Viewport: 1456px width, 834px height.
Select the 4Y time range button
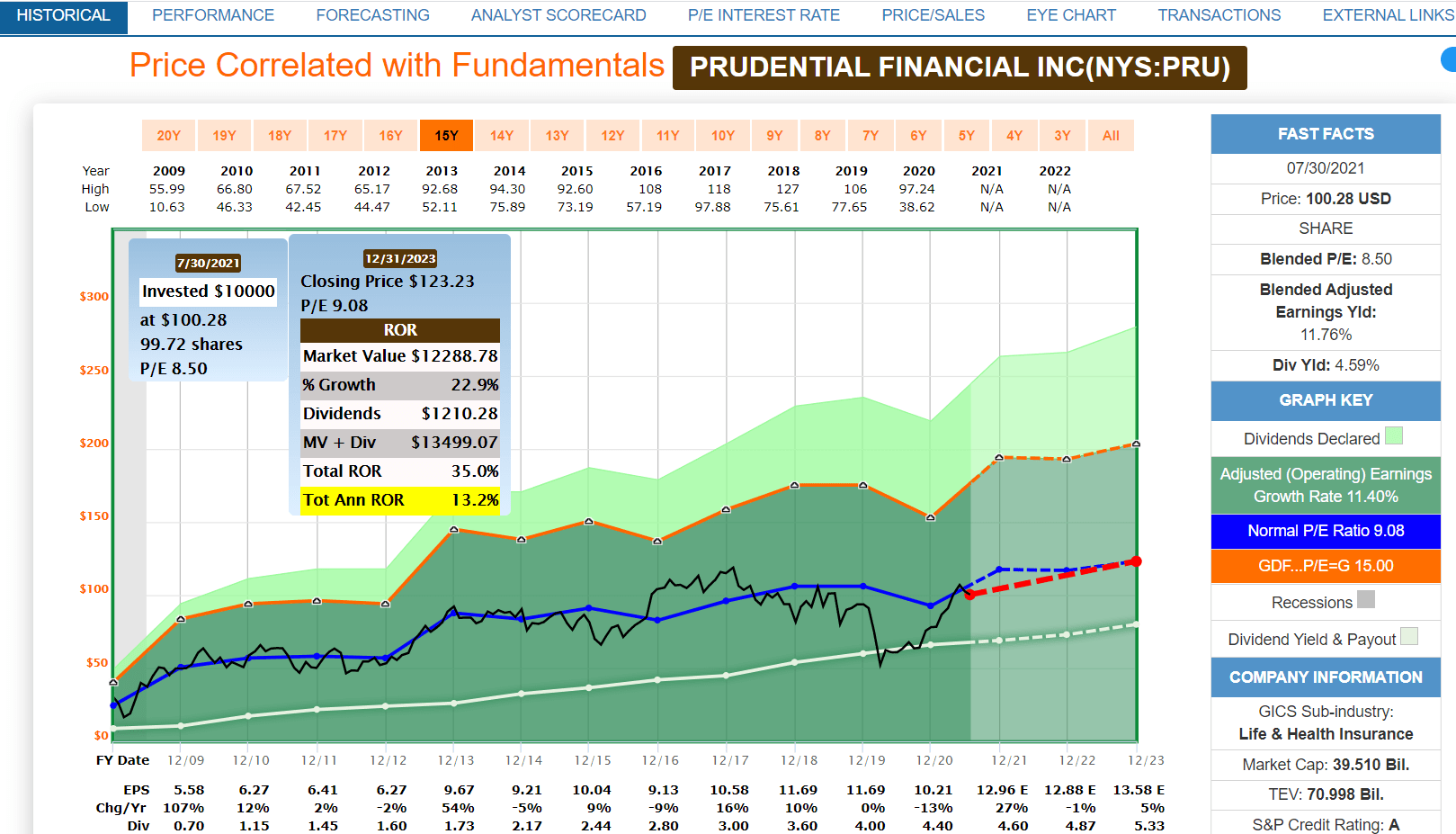pyautogui.click(x=1014, y=136)
